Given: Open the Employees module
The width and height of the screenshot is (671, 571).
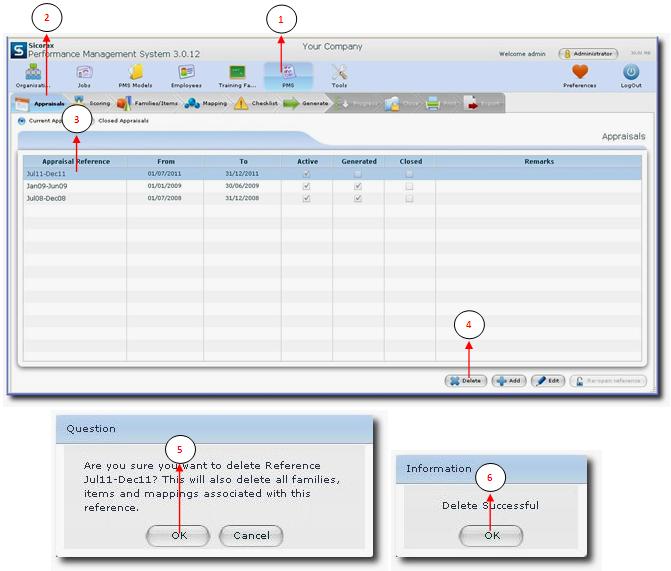Looking at the screenshot, I should tap(187, 73).
